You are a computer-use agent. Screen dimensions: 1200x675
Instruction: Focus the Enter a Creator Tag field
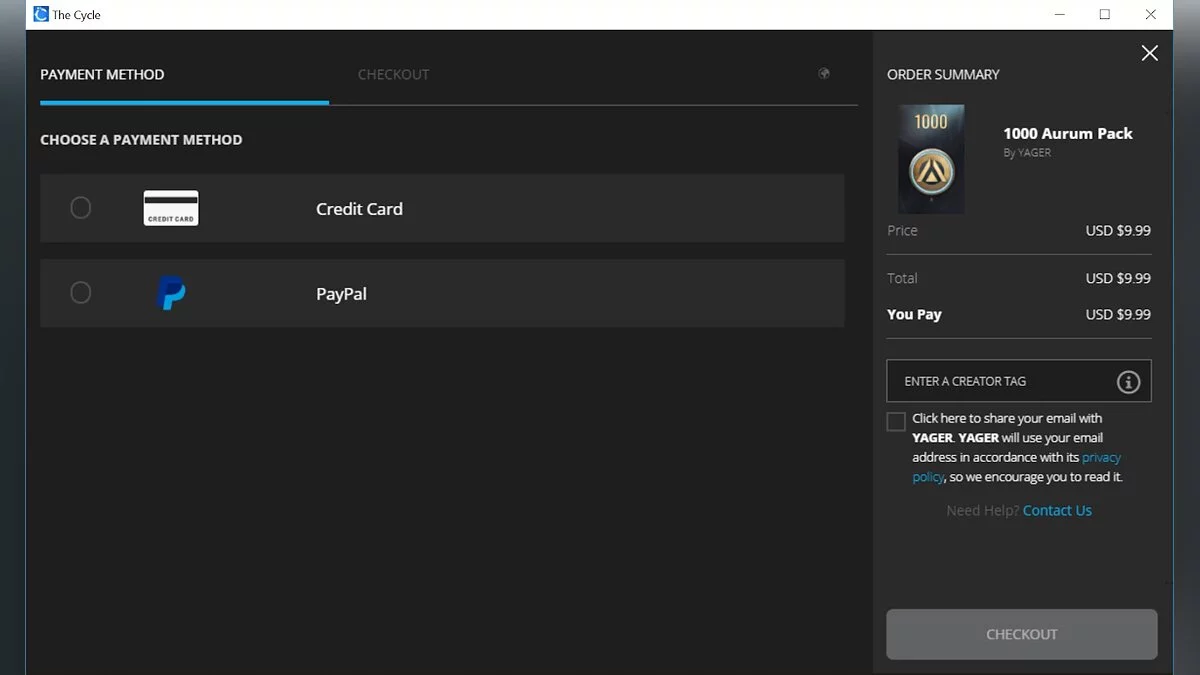pos(1000,382)
